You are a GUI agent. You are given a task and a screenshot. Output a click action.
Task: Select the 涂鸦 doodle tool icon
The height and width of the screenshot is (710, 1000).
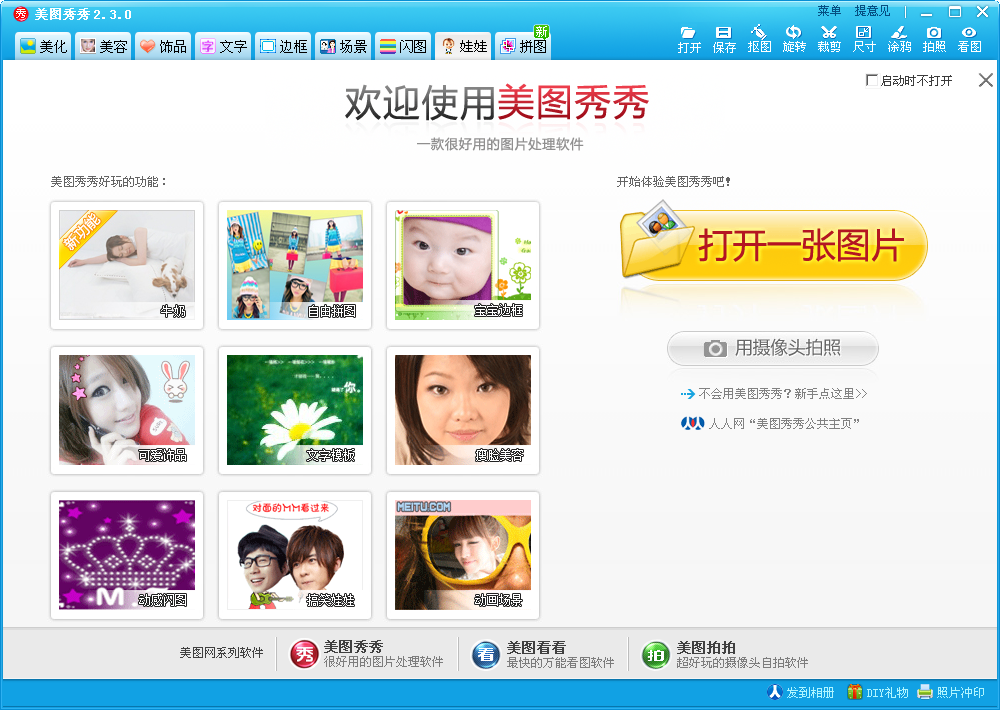point(899,39)
